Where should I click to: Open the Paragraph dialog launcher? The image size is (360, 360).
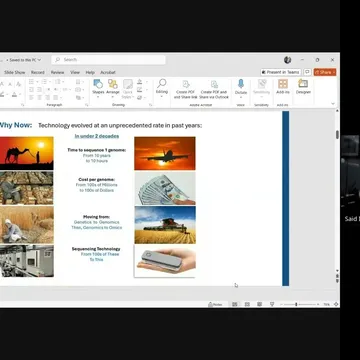pos(87,105)
